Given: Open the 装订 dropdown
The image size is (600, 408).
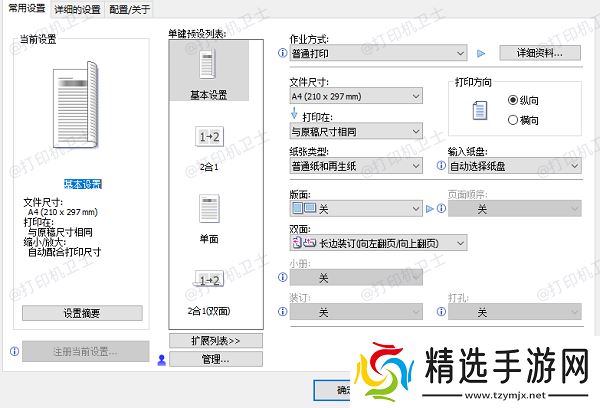Looking at the screenshot, I should click(356, 312).
